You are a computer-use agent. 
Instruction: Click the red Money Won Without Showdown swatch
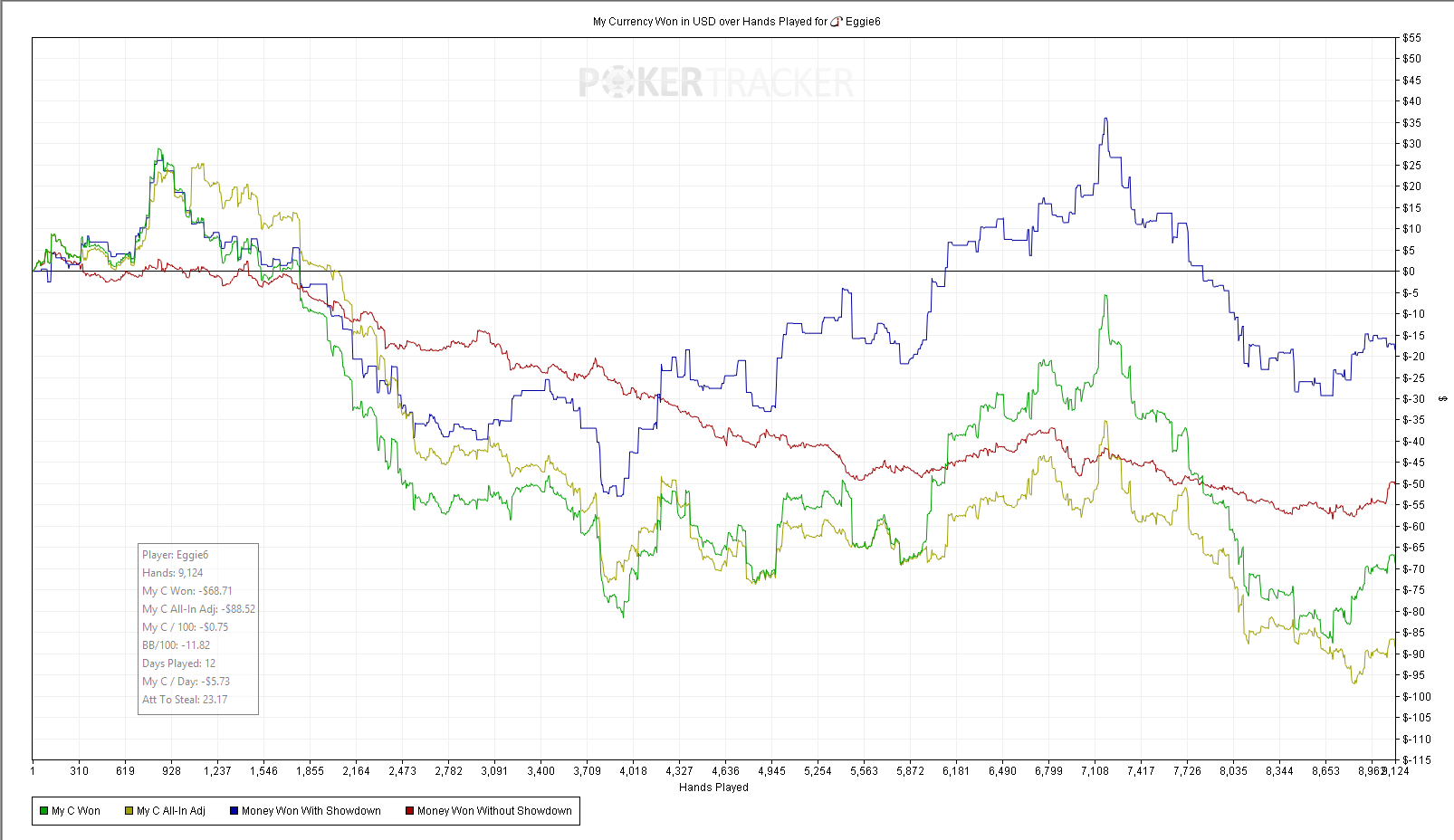coord(409,811)
